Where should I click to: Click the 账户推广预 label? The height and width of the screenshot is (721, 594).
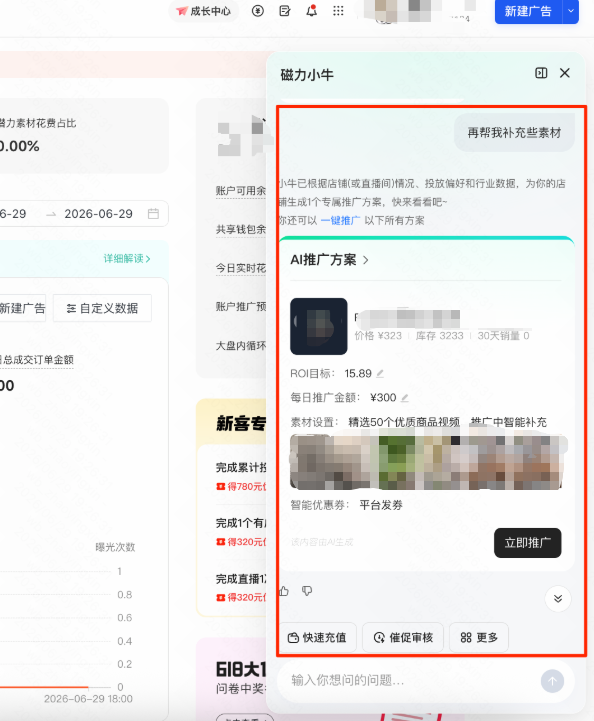click(x=241, y=307)
